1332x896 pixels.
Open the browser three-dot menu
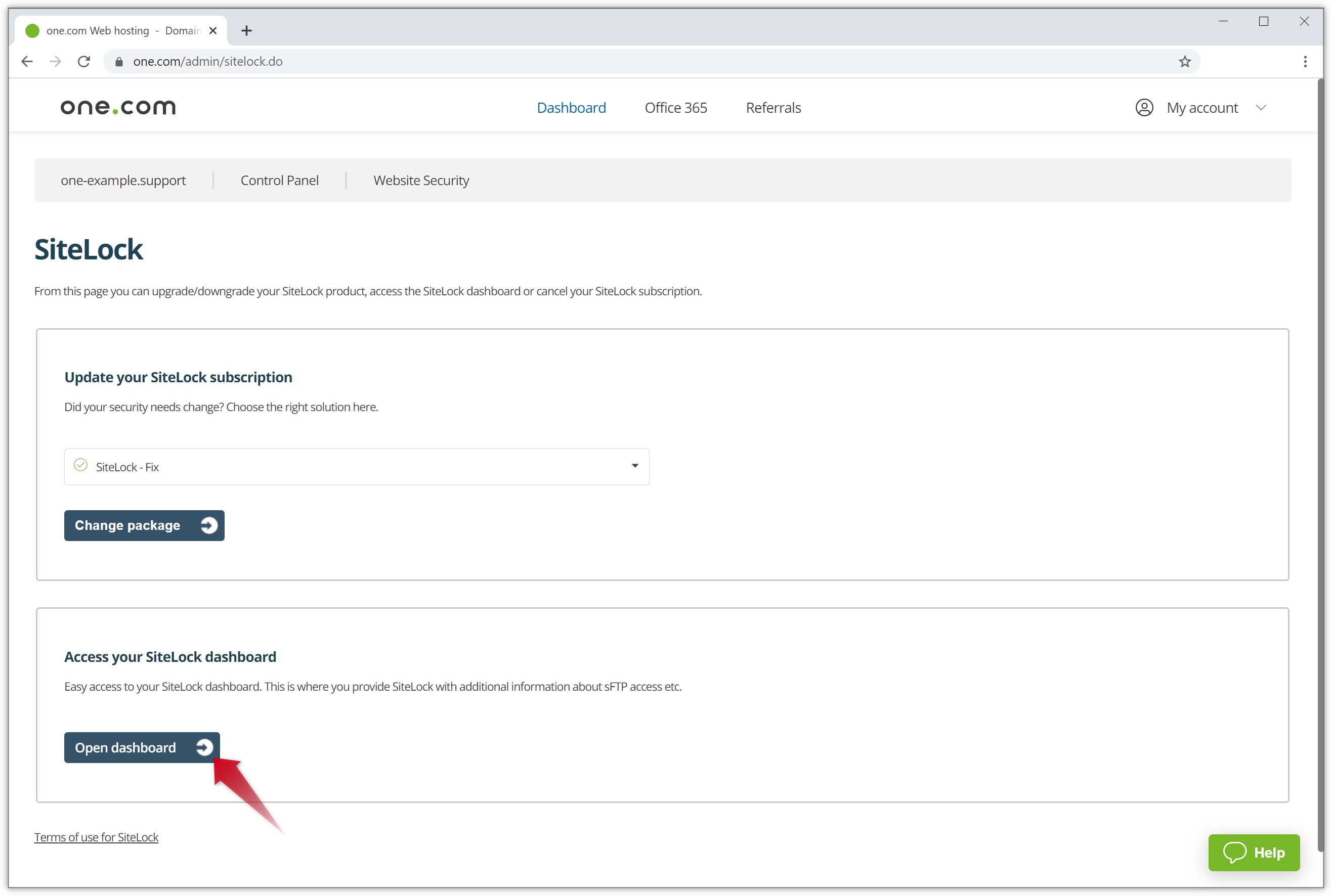1305,61
